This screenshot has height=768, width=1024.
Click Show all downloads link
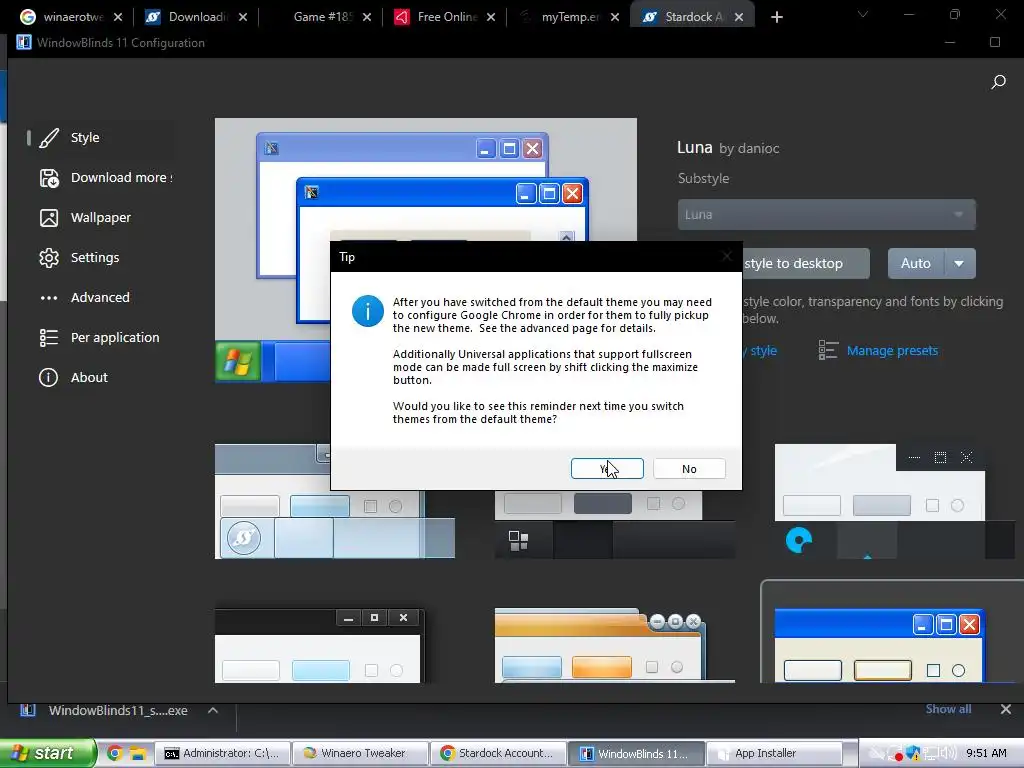click(948, 709)
